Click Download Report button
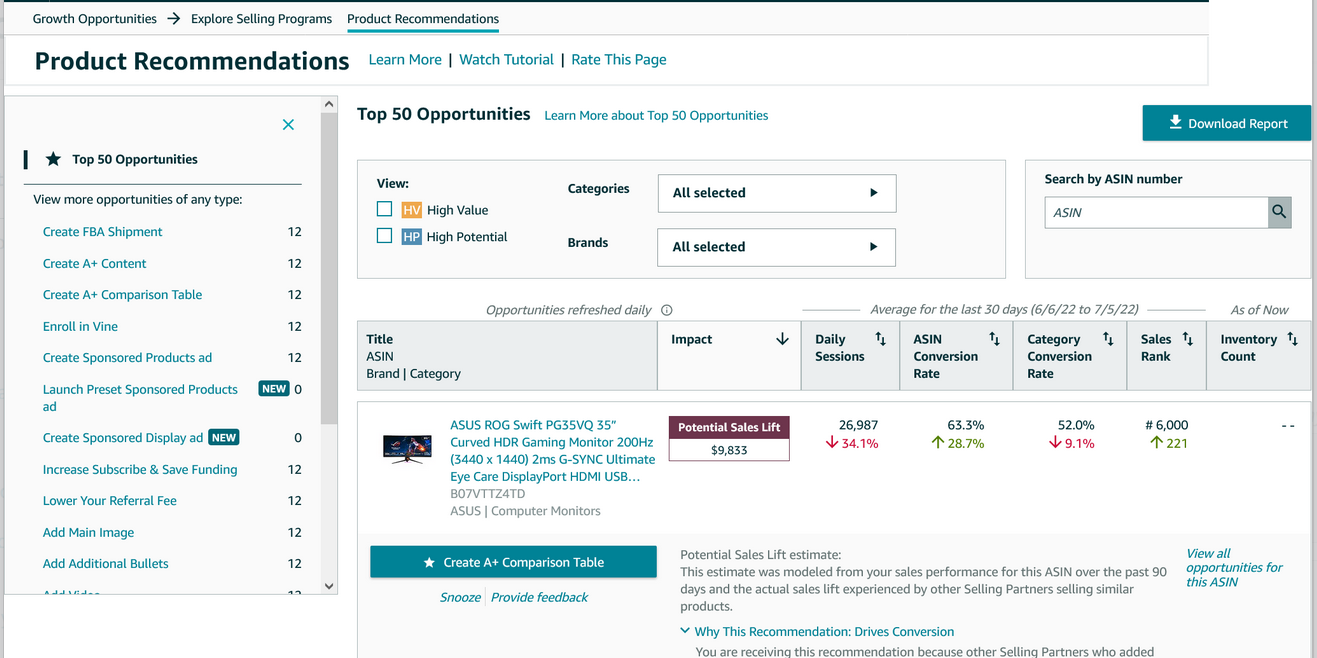This screenshot has width=1317, height=658. (x=1227, y=123)
